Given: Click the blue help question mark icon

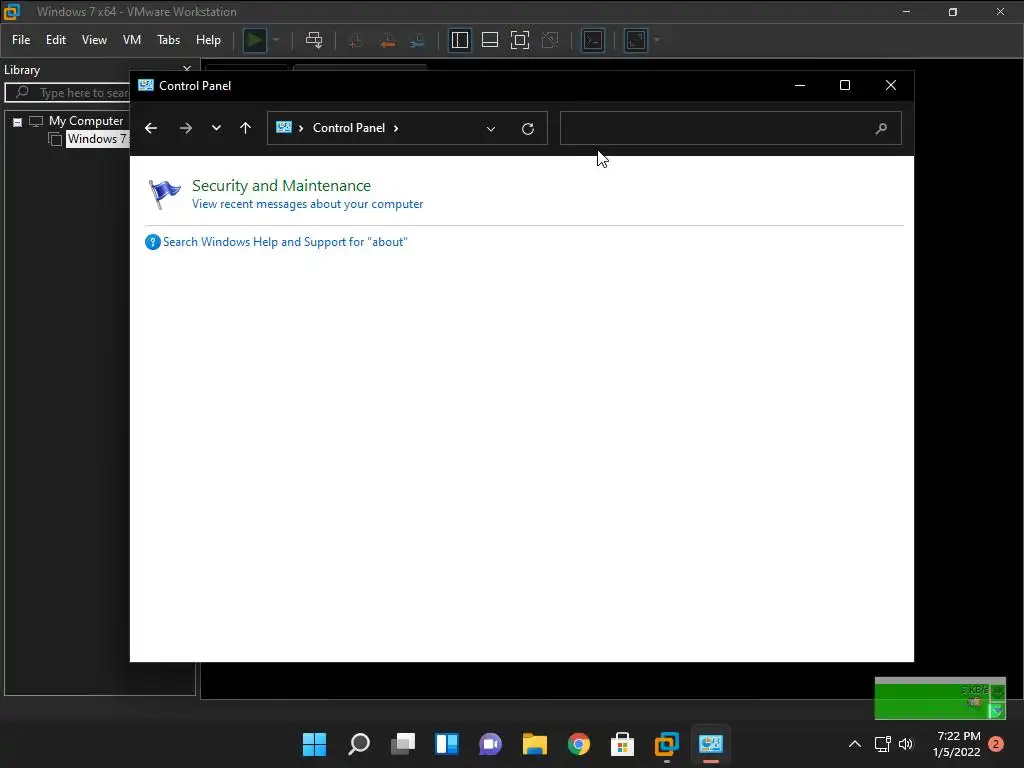Looking at the screenshot, I should coord(153,242).
